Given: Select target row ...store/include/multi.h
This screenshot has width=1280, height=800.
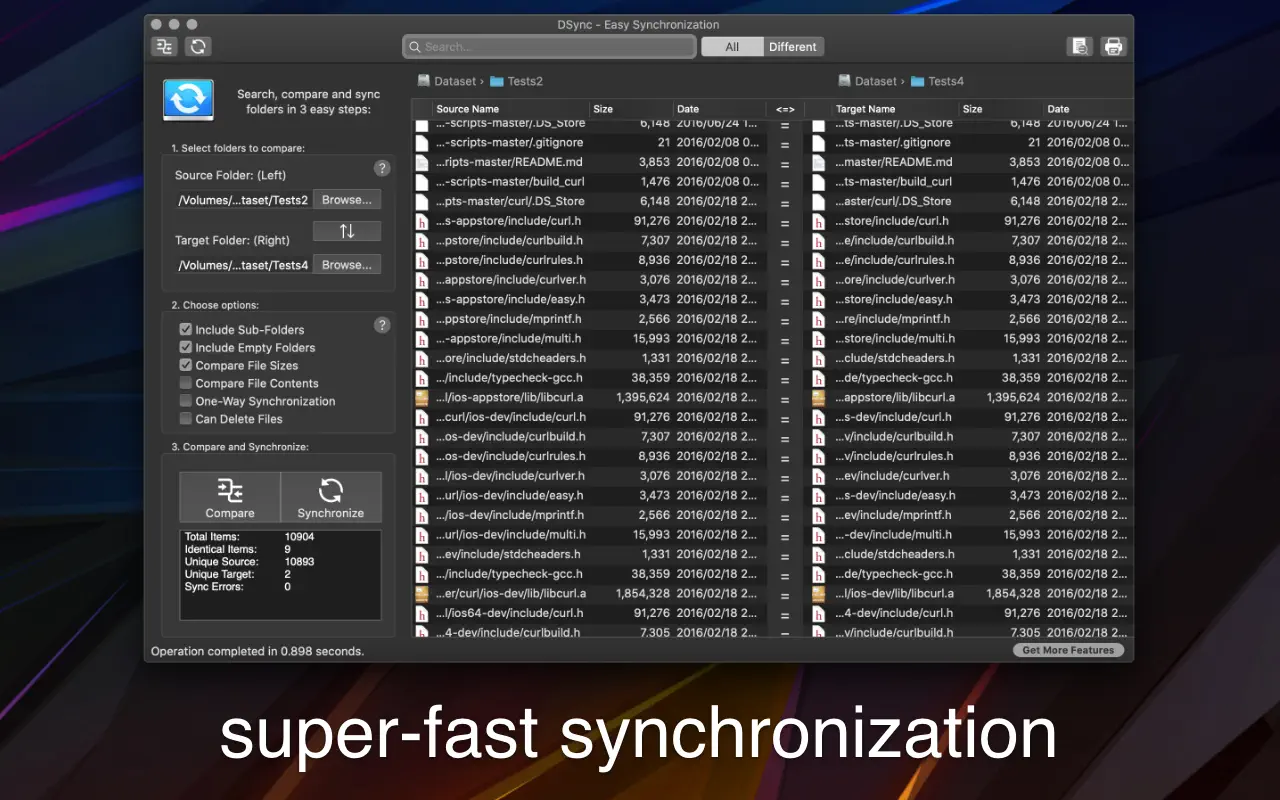Looking at the screenshot, I should tap(969, 339).
